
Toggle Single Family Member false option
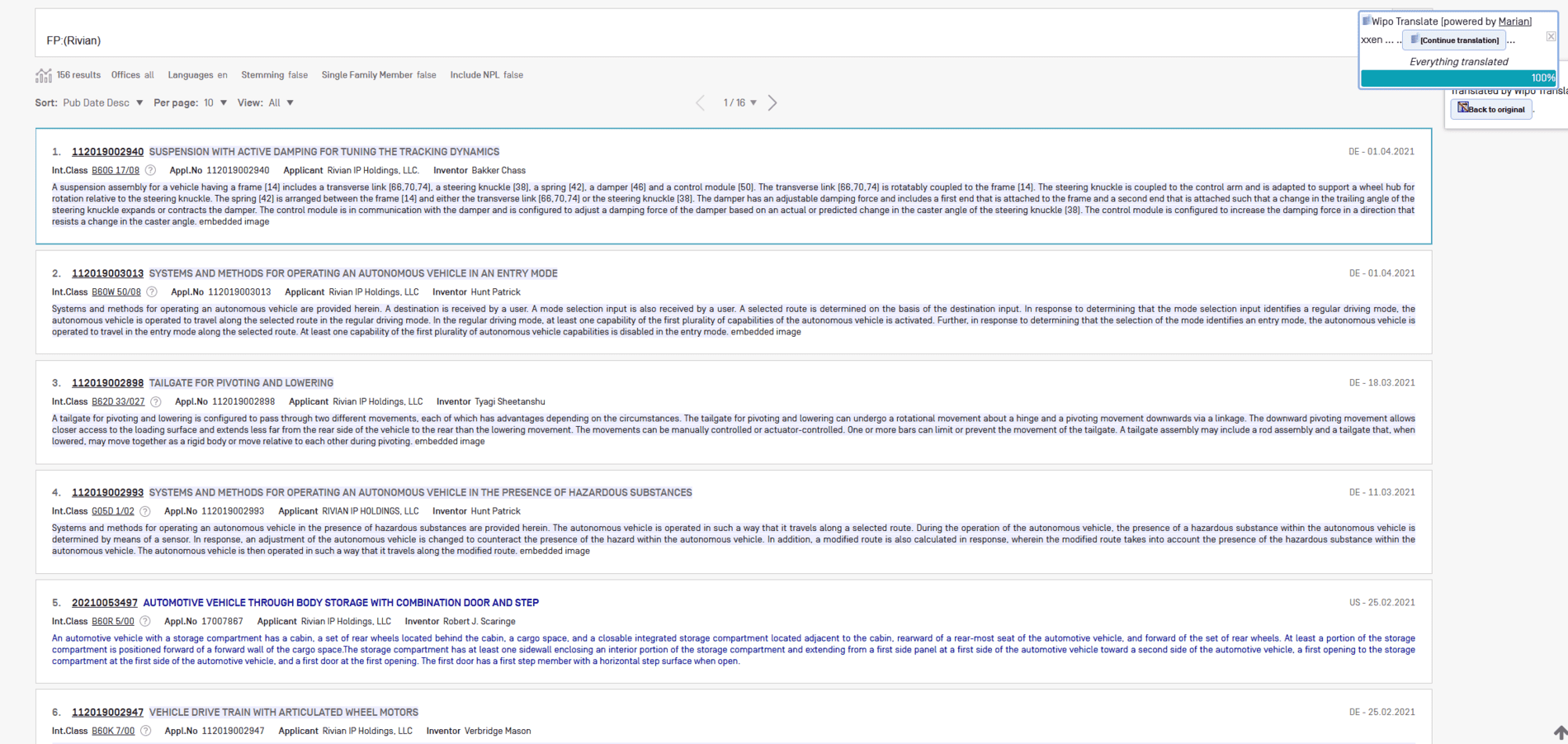(x=379, y=75)
